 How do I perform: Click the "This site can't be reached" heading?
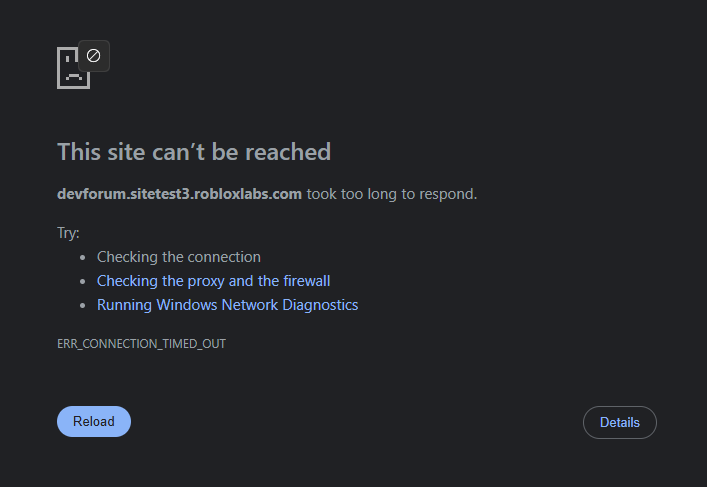(194, 152)
